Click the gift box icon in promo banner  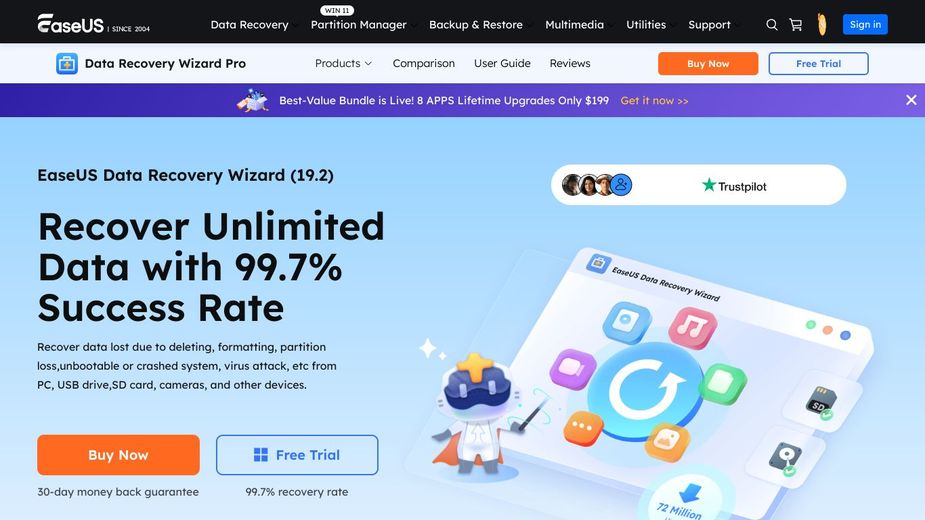[x=252, y=100]
